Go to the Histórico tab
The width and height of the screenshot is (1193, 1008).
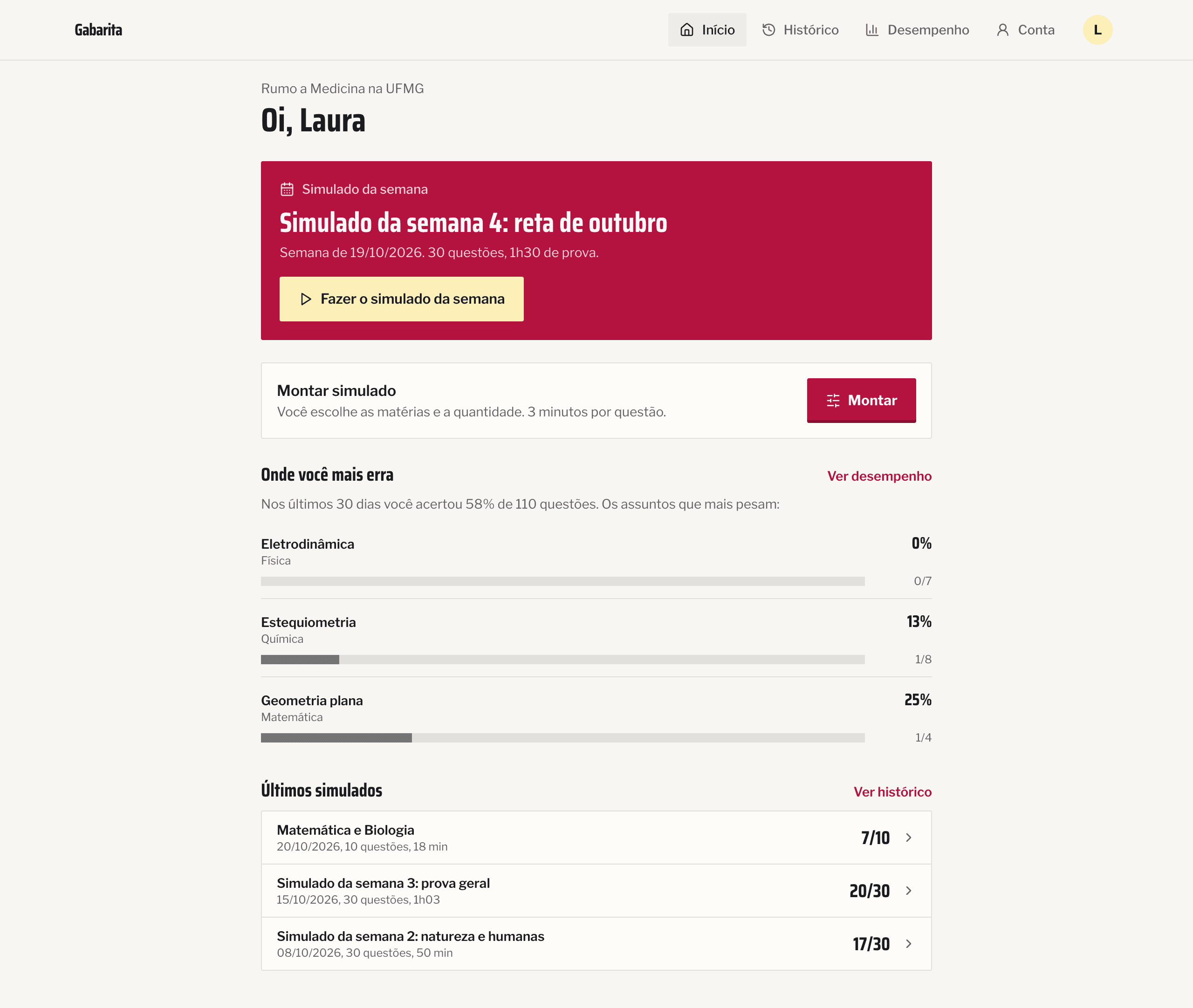pyautogui.click(x=800, y=30)
